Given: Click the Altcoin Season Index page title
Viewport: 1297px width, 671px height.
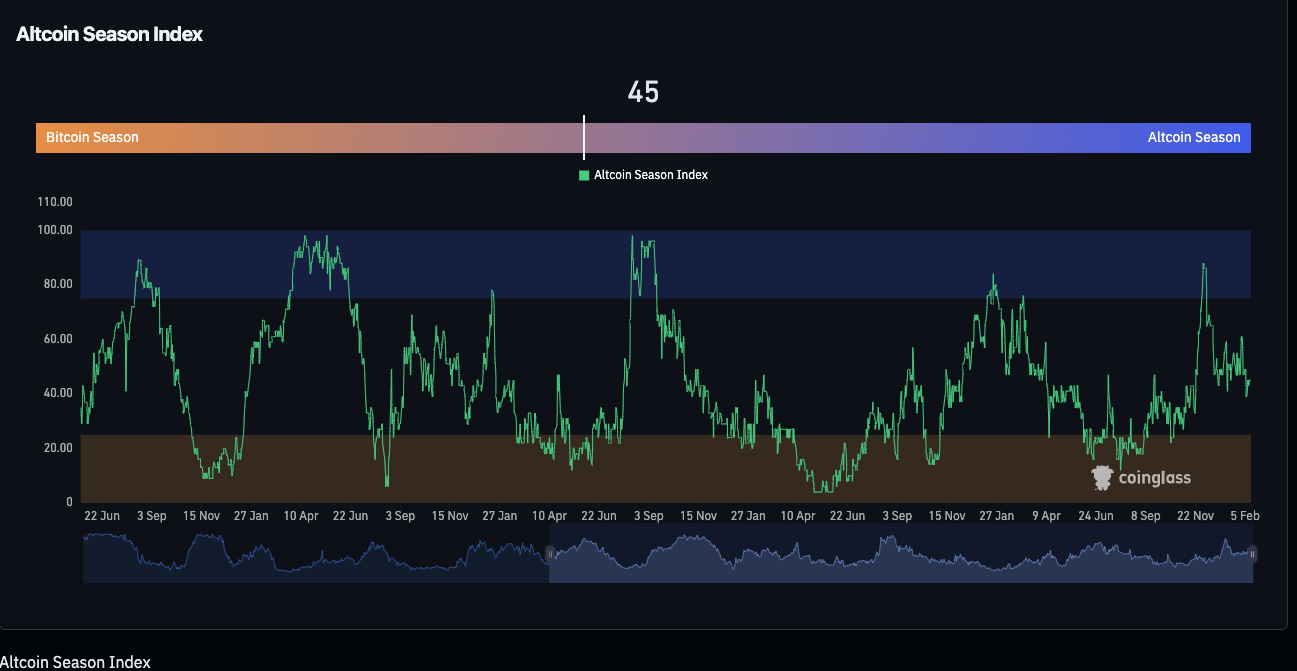Looking at the screenshot, I should 109,33.
